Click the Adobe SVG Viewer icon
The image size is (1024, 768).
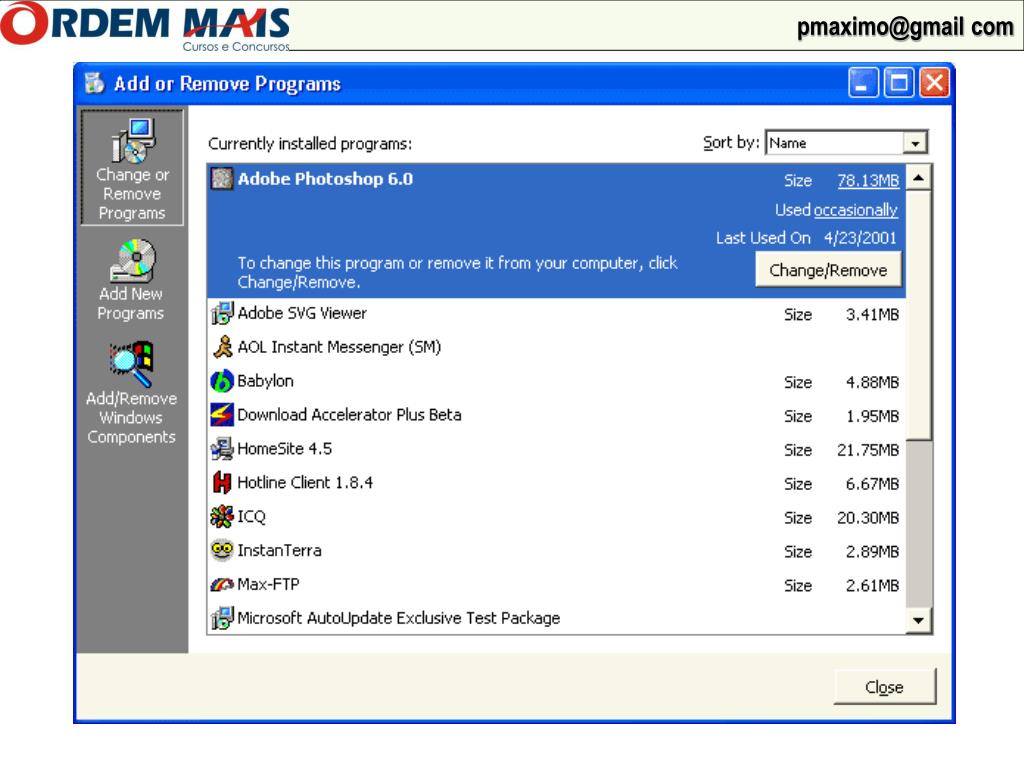[222, 313]
